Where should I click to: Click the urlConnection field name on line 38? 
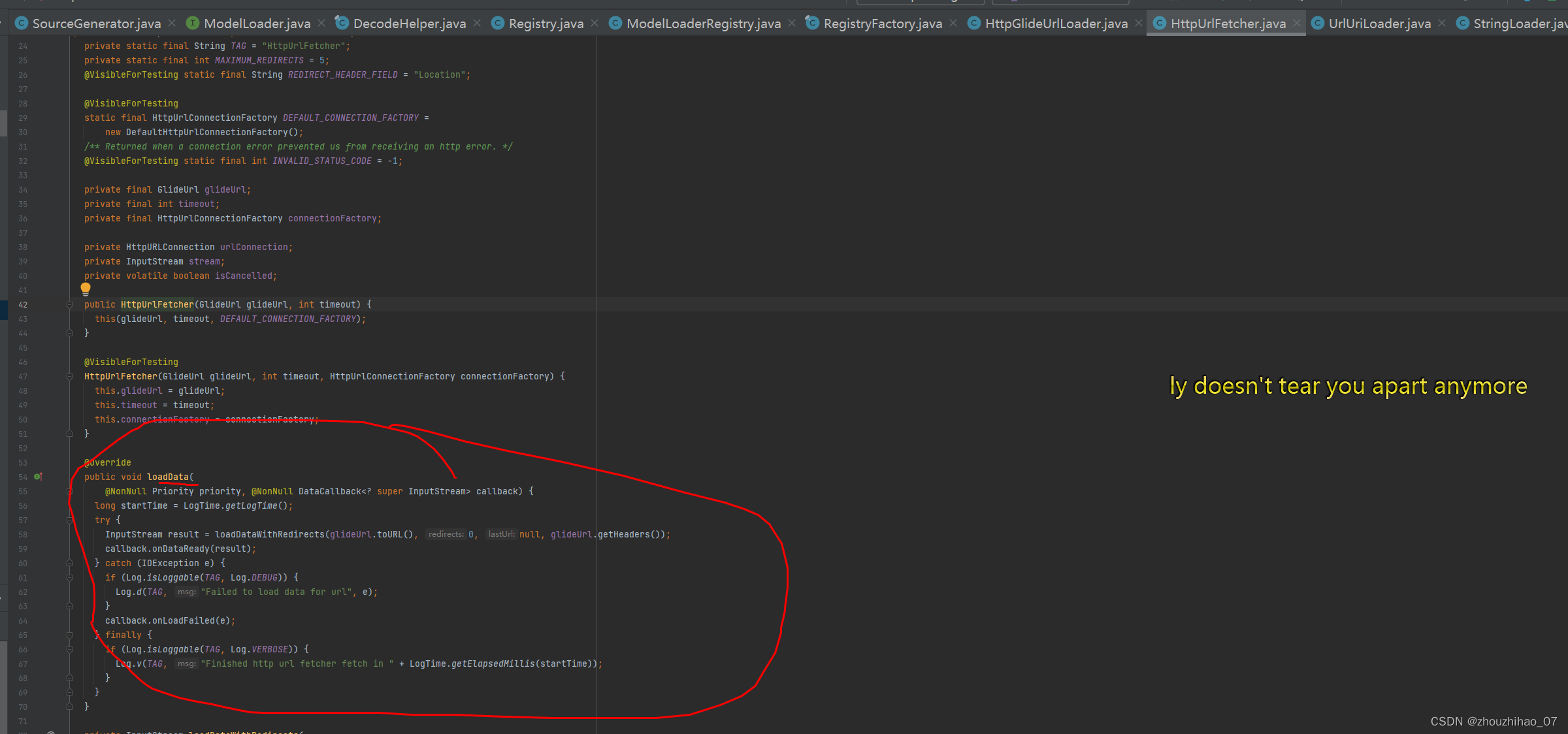click(x=254, y=247)
